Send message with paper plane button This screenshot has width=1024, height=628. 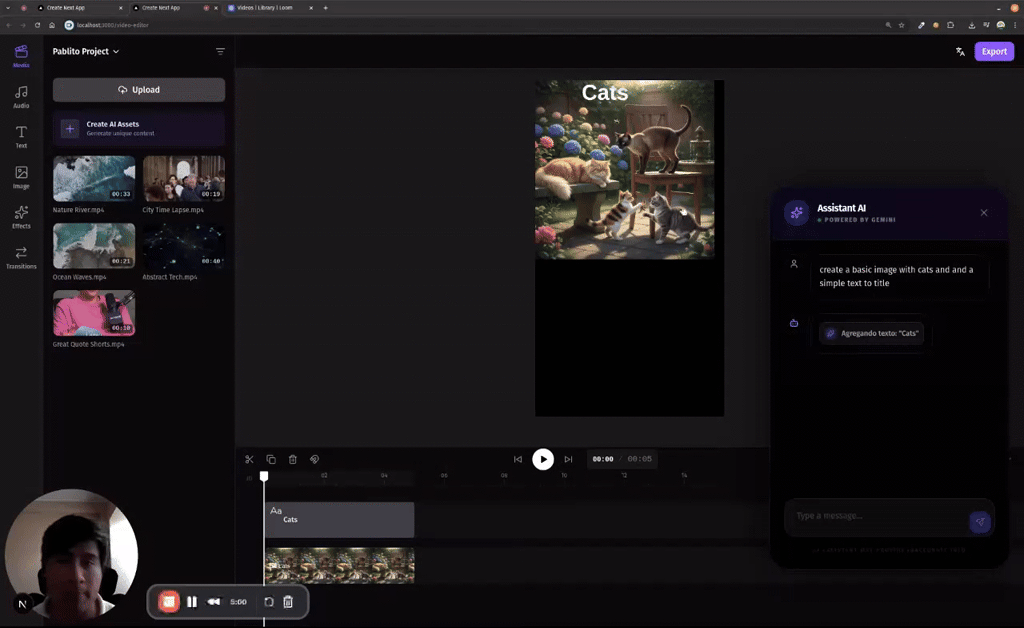click(980, 521)
